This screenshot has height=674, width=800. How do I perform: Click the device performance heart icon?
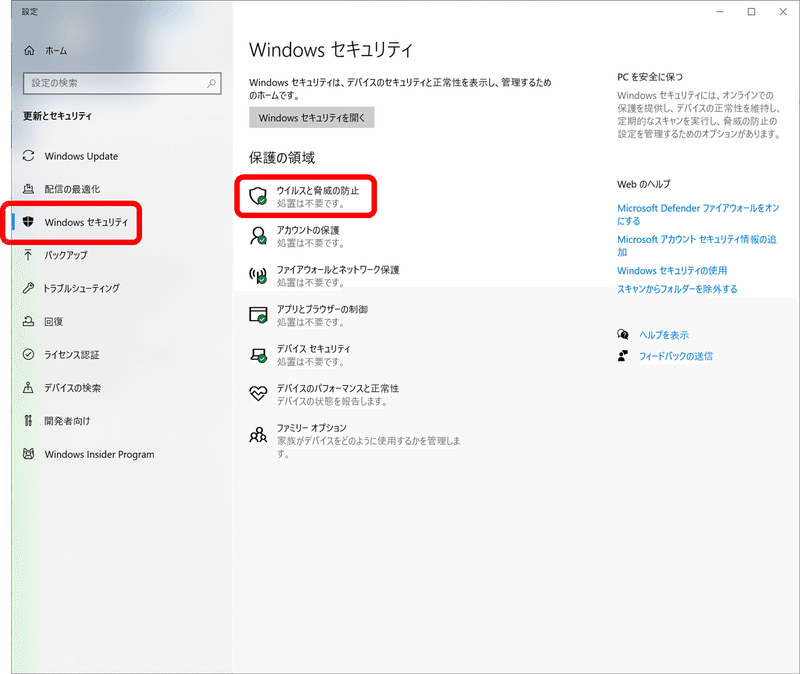click(258, 393)
